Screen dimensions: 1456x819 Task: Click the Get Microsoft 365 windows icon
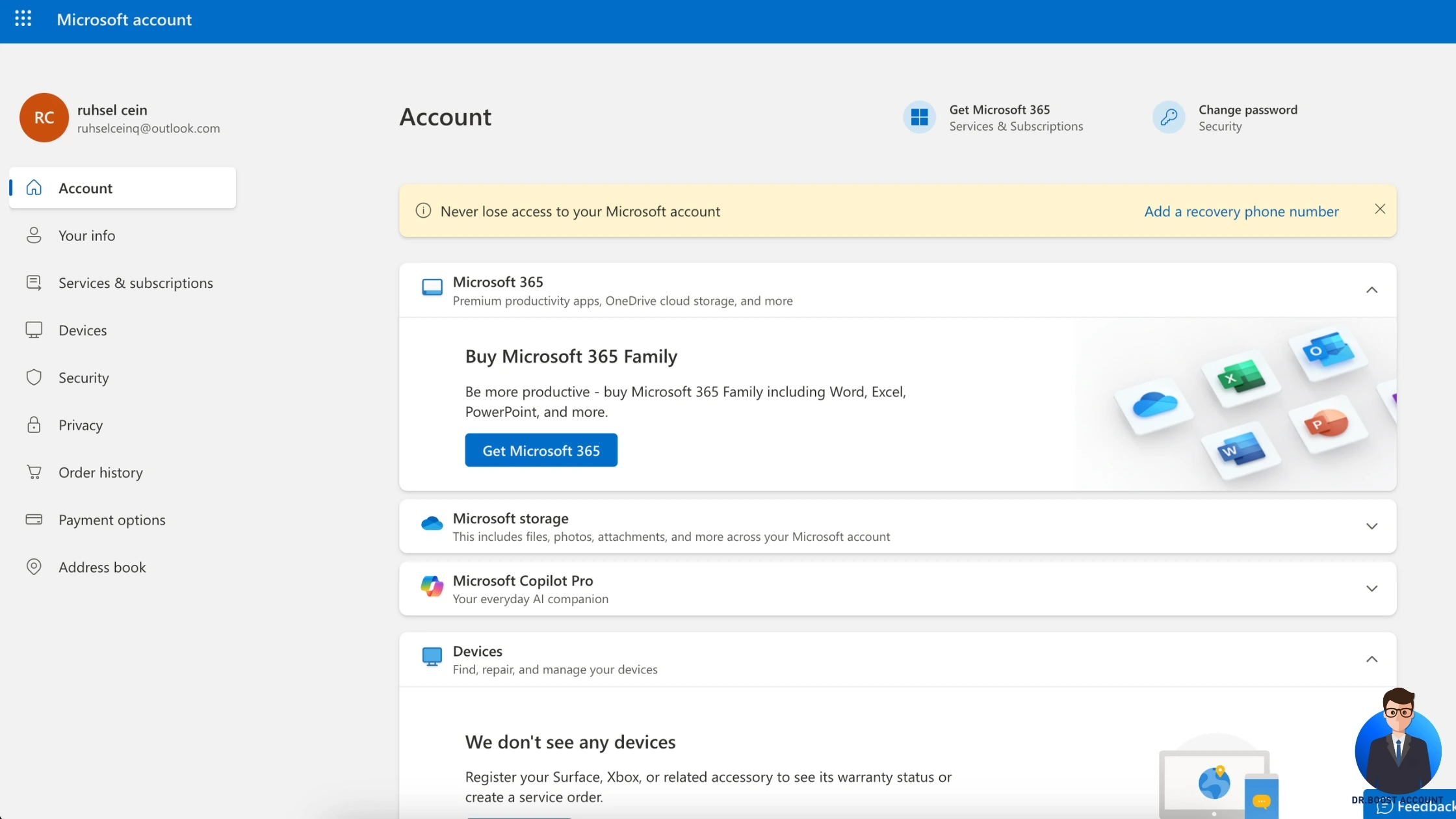919,118
